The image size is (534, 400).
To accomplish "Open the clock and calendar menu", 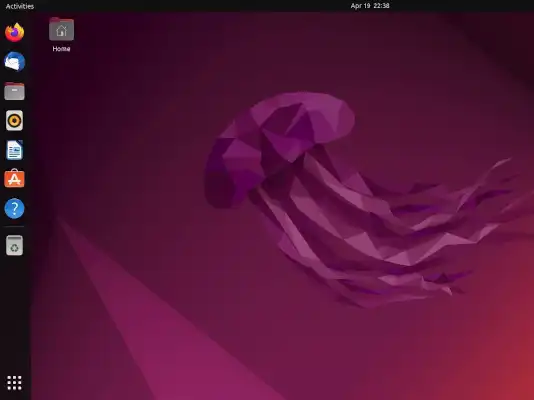I will pyautogui.click(x=370, y=6).
